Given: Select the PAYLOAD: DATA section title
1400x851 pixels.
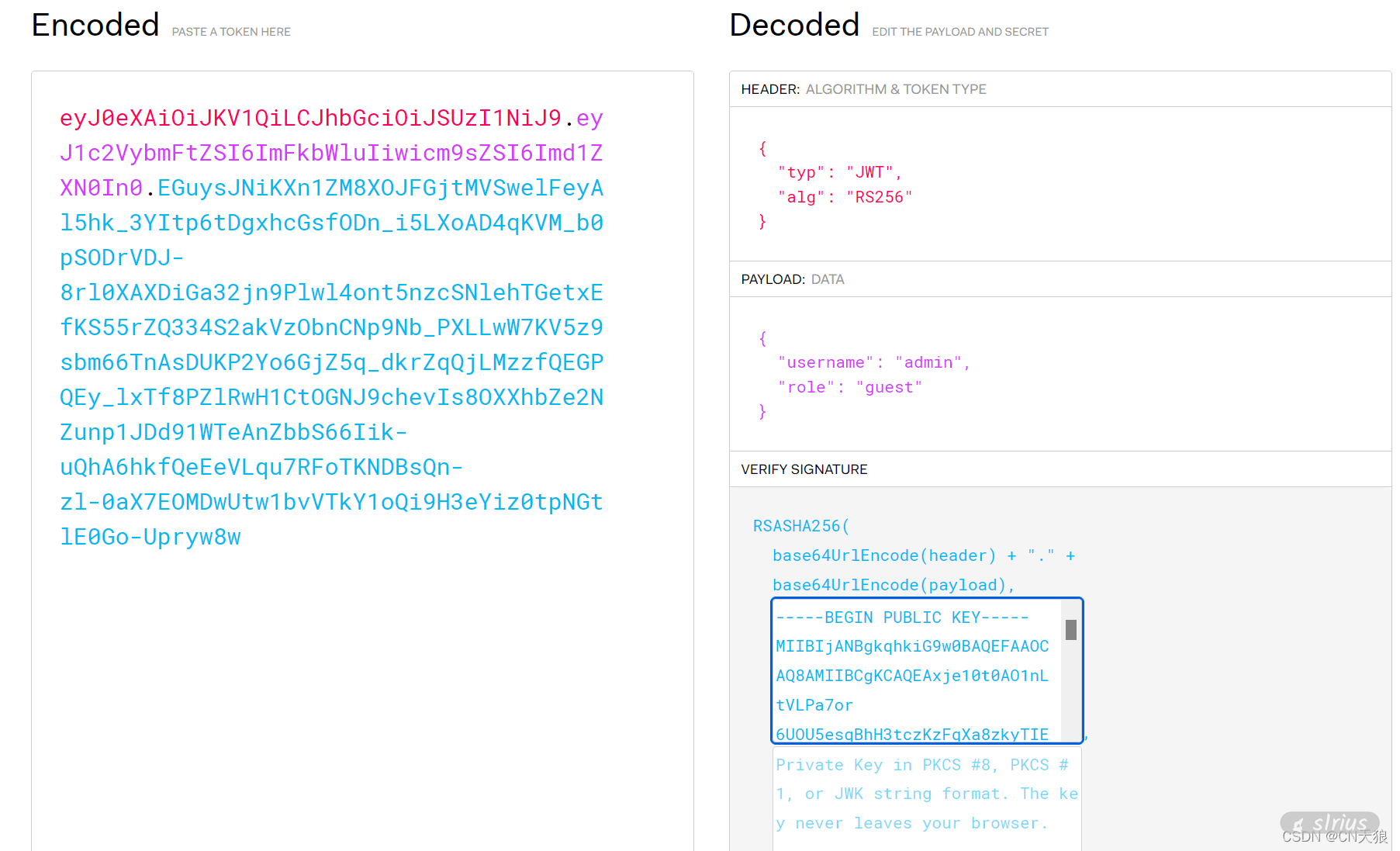Looking at the screenshot, I should click(792, 279).
